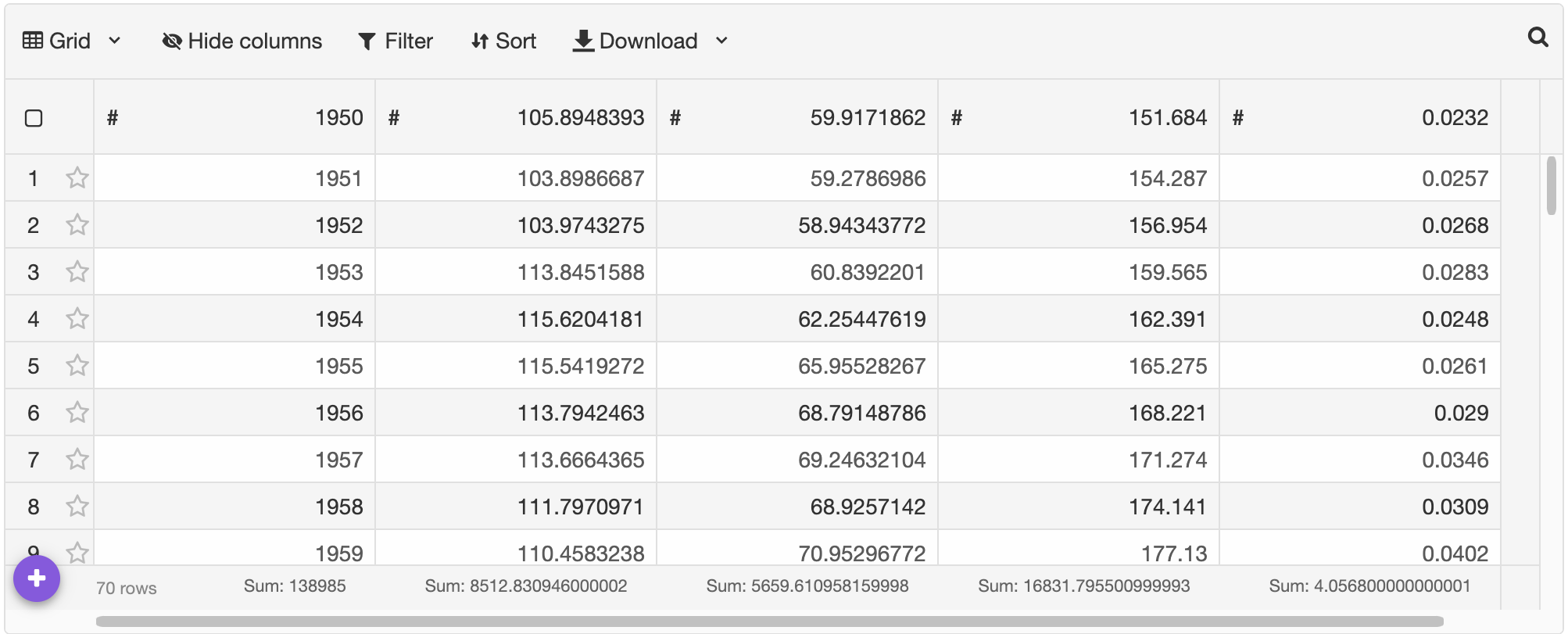Select cell 174.141
This screenshot has width=1568, height=634.
[x=1079, y=507]
